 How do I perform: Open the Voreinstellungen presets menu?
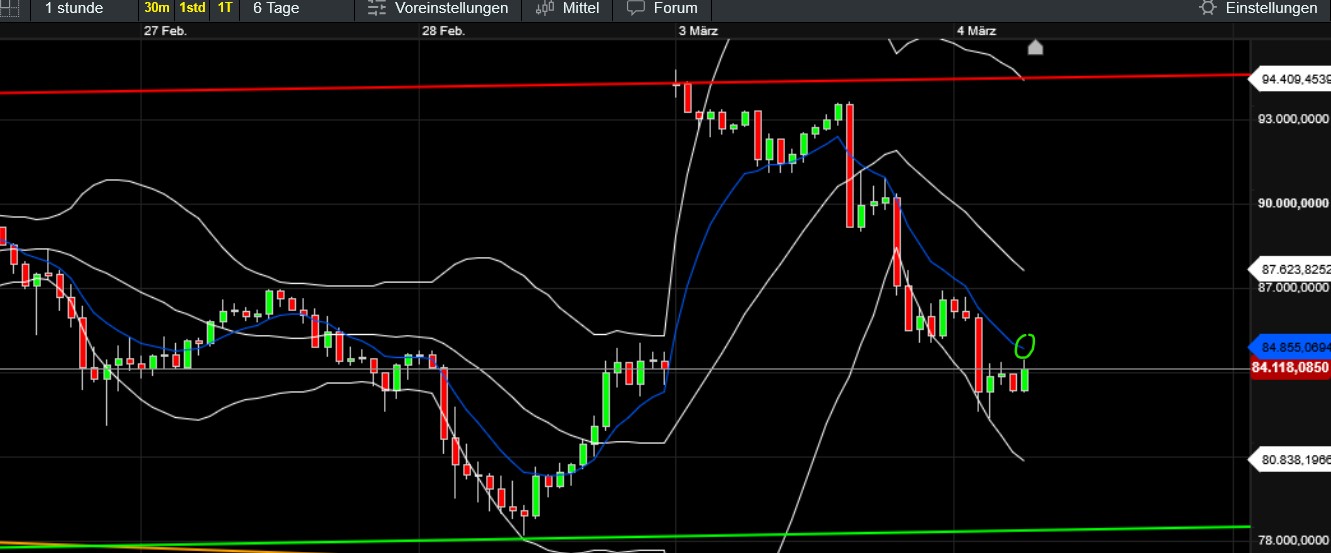[x=451, y=8]
